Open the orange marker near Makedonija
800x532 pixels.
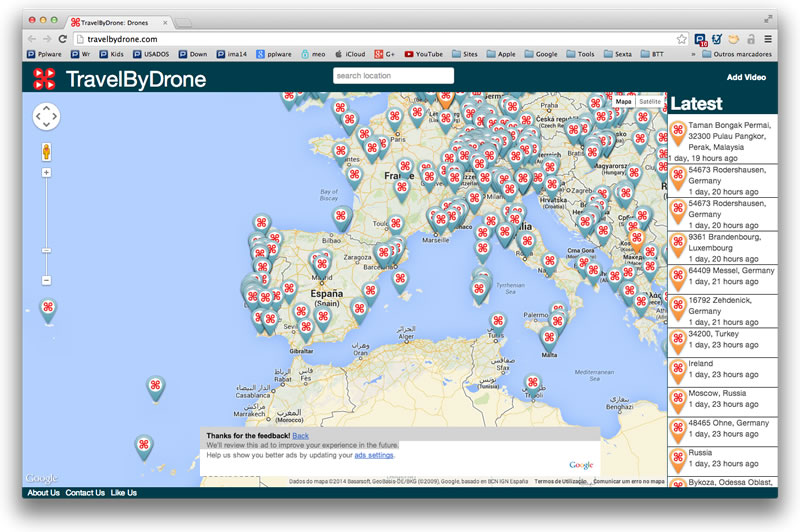636,240
